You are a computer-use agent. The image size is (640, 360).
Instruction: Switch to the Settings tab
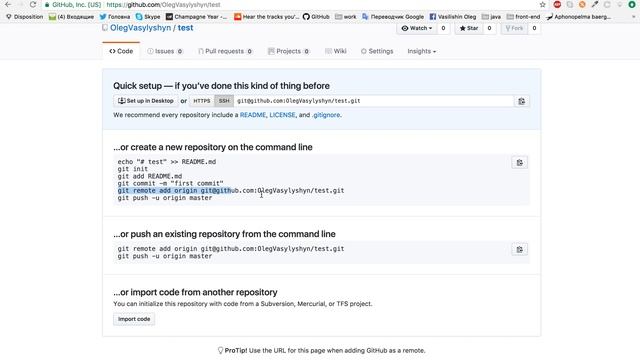[377, 51]
